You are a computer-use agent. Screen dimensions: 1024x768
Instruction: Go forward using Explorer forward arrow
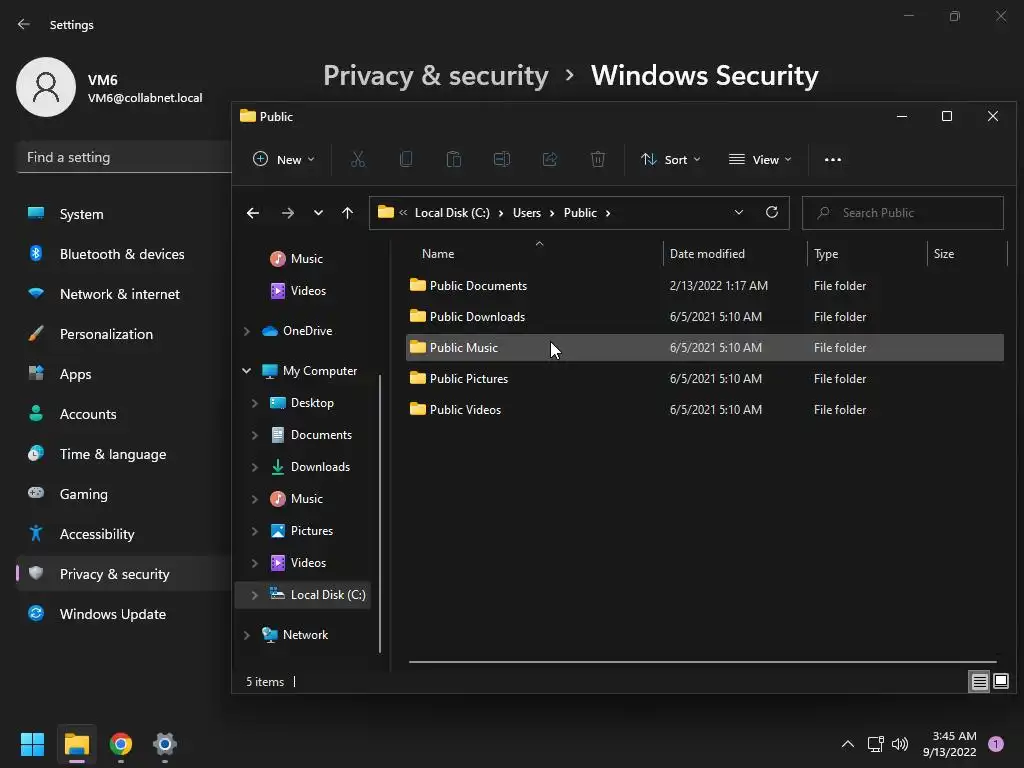tap(287, 213)
